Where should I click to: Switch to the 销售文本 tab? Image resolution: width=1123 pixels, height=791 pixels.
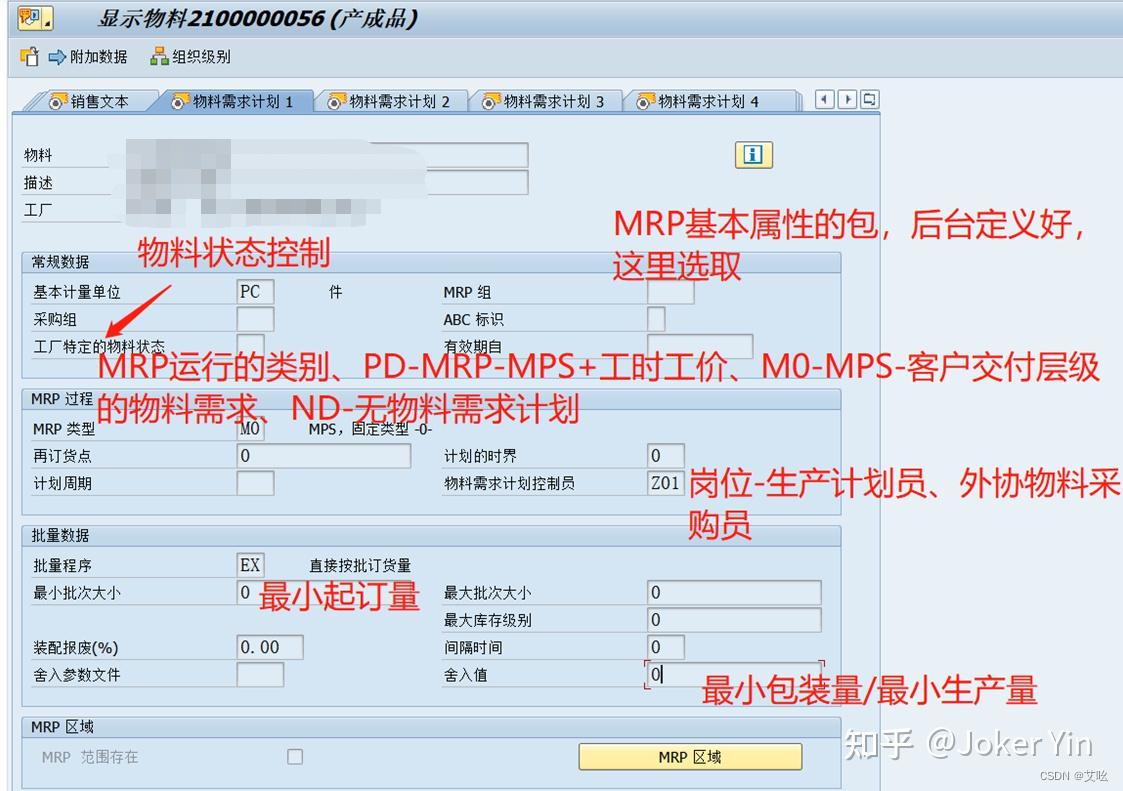(90, 99)
